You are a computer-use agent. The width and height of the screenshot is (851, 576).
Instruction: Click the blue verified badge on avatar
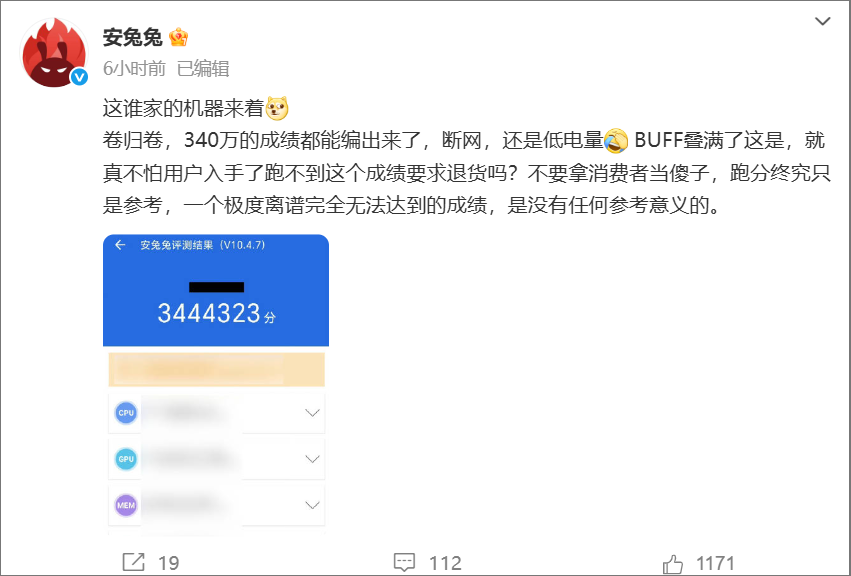point(80,77)
